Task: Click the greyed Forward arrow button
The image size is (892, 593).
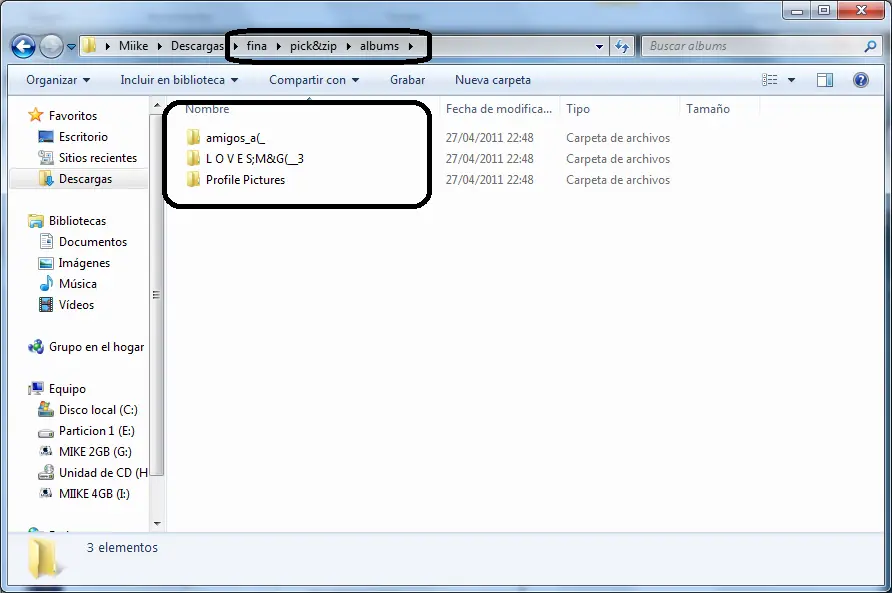Action: [51, 46]
